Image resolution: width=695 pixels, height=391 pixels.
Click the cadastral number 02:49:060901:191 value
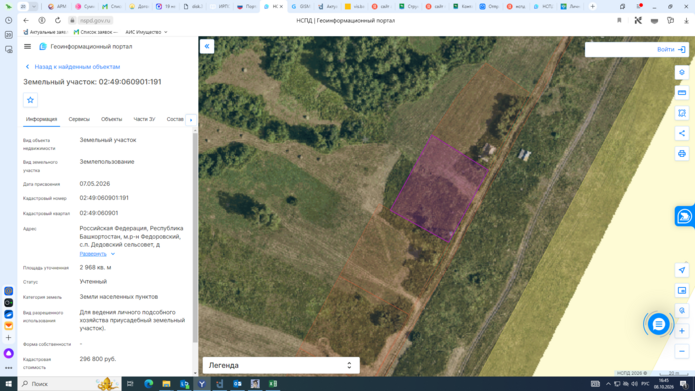tap(104, 198)
